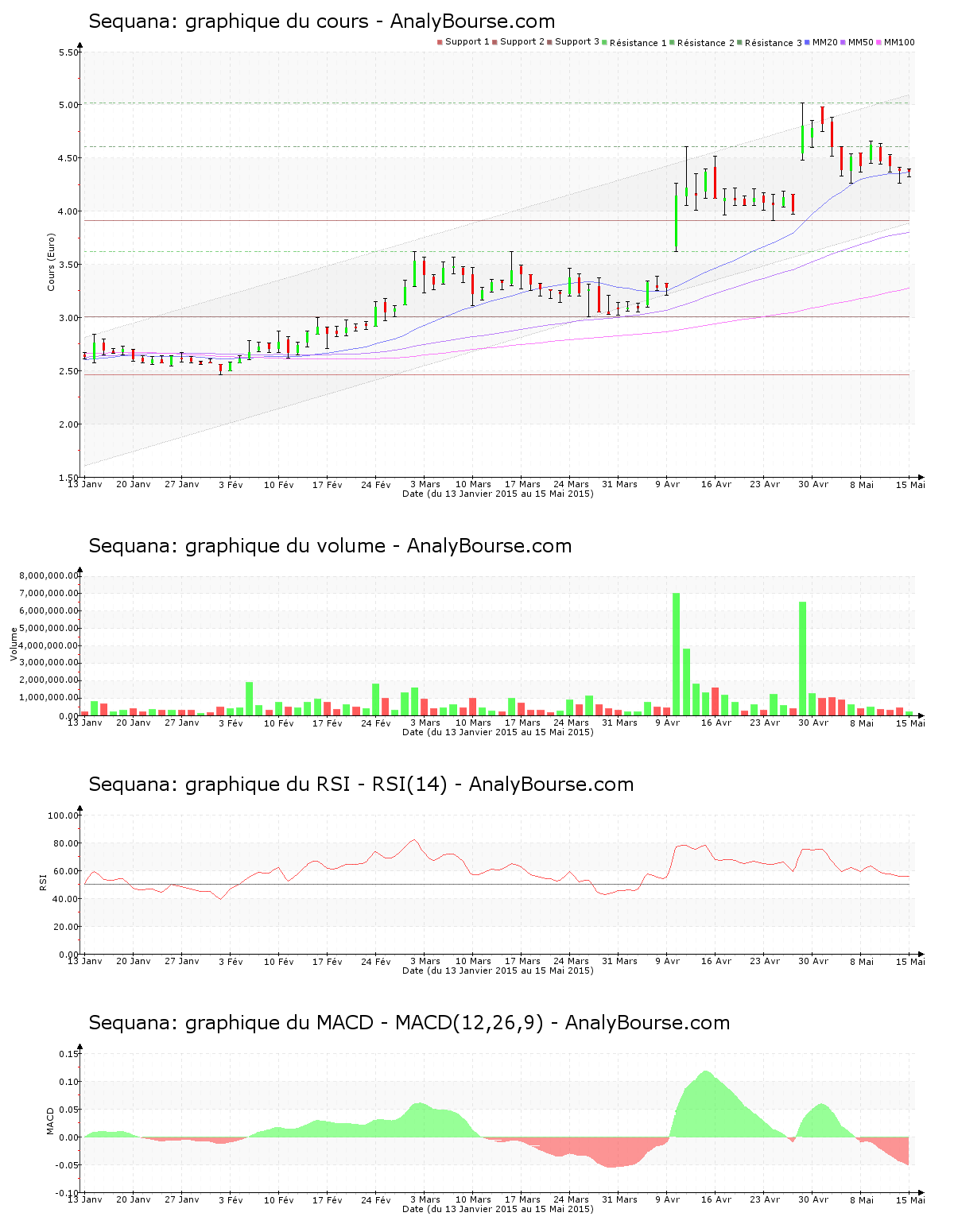The width and height of the screenshot is (954, 1232).
Task: Click '17 Fév' on the RSI chart axis
Action: click(328, 961)
